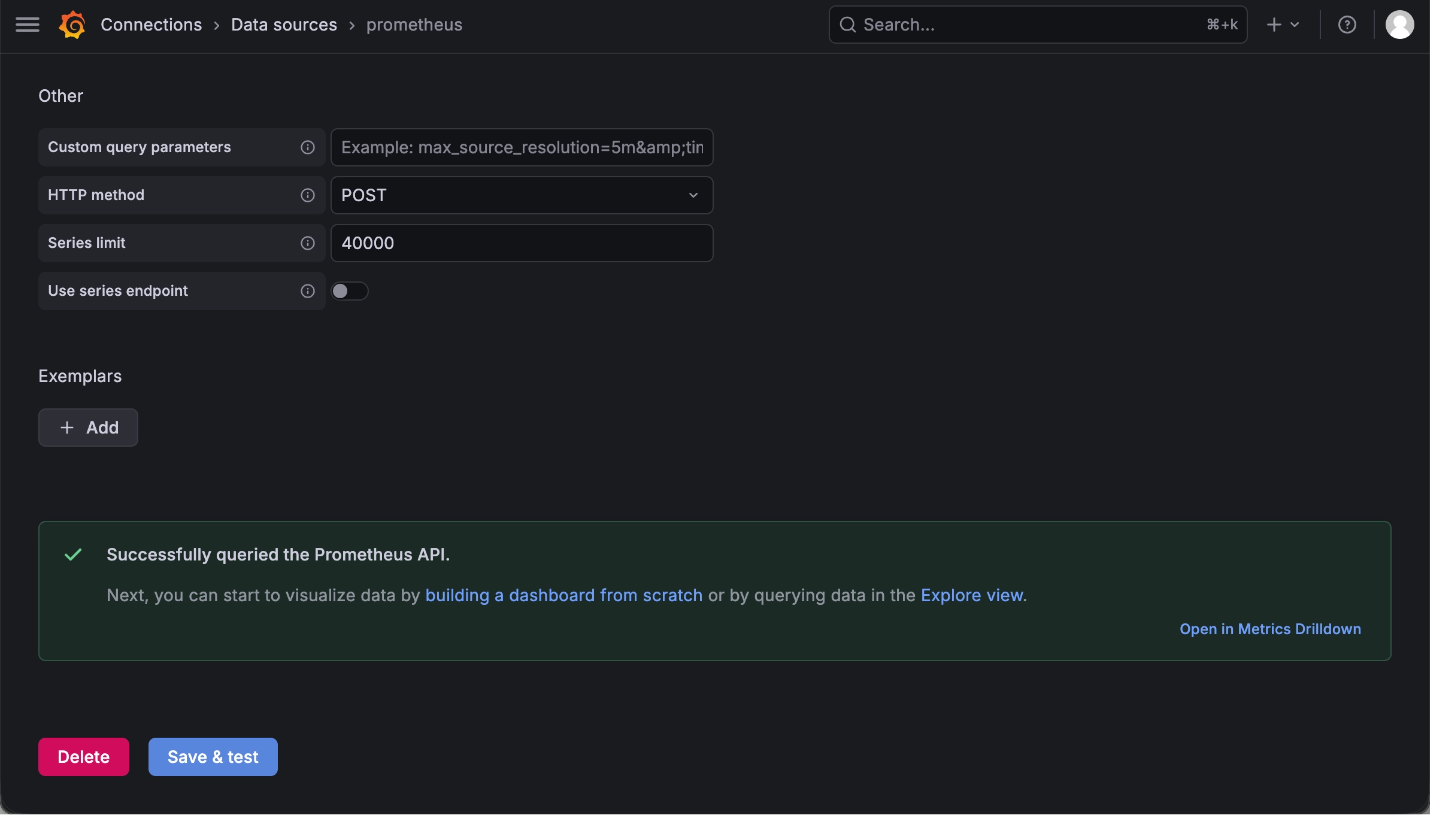This screenshot has height=833, width=1431.
Task: Delete the data source
Action: click(x=84, y=757)
